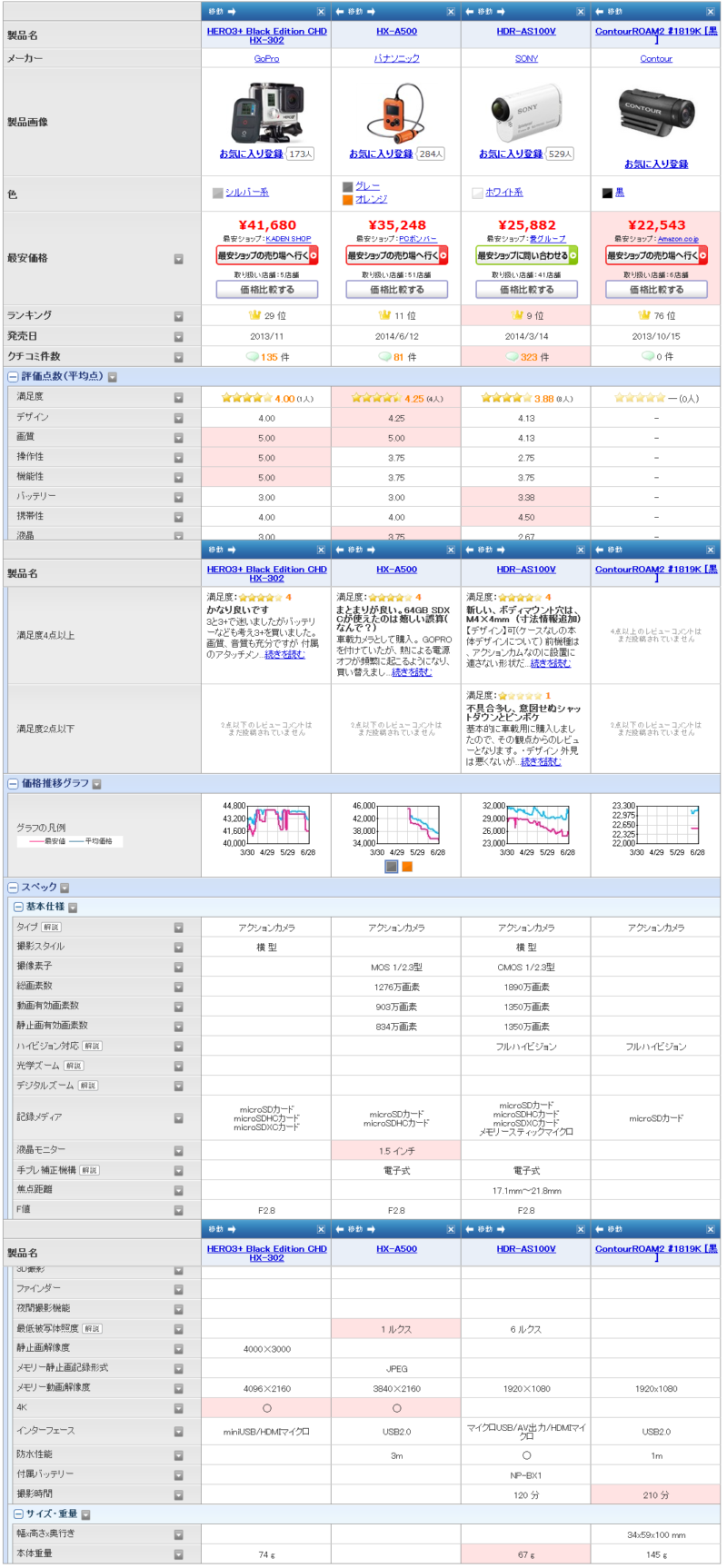This screenshot has width=727, height=1568.
Task: Select orange swatch below HX-A500 price graph
Action: click(407, 867)
